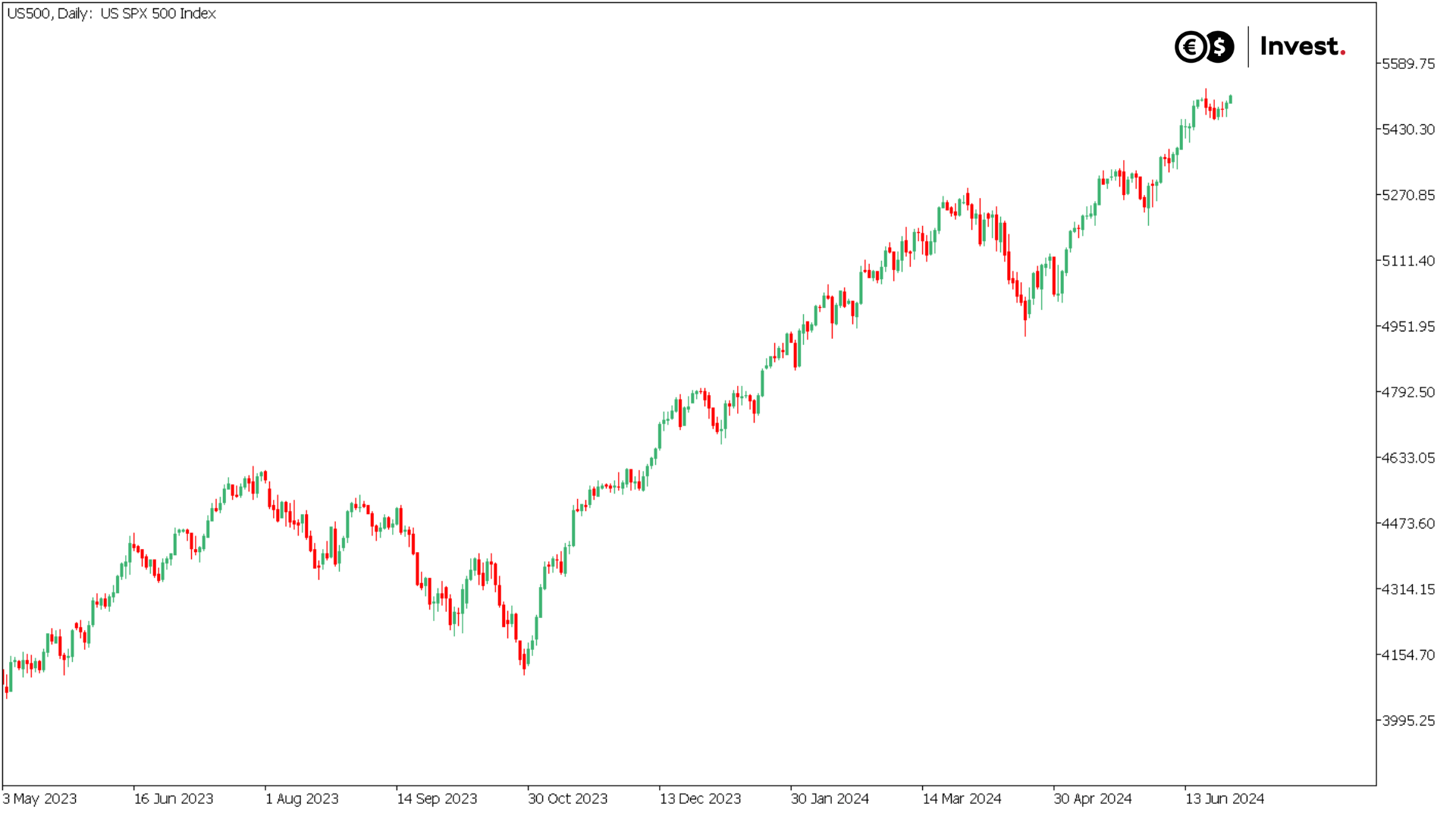
Task: Click the price label 5270.85
Action: [1408, 195]
